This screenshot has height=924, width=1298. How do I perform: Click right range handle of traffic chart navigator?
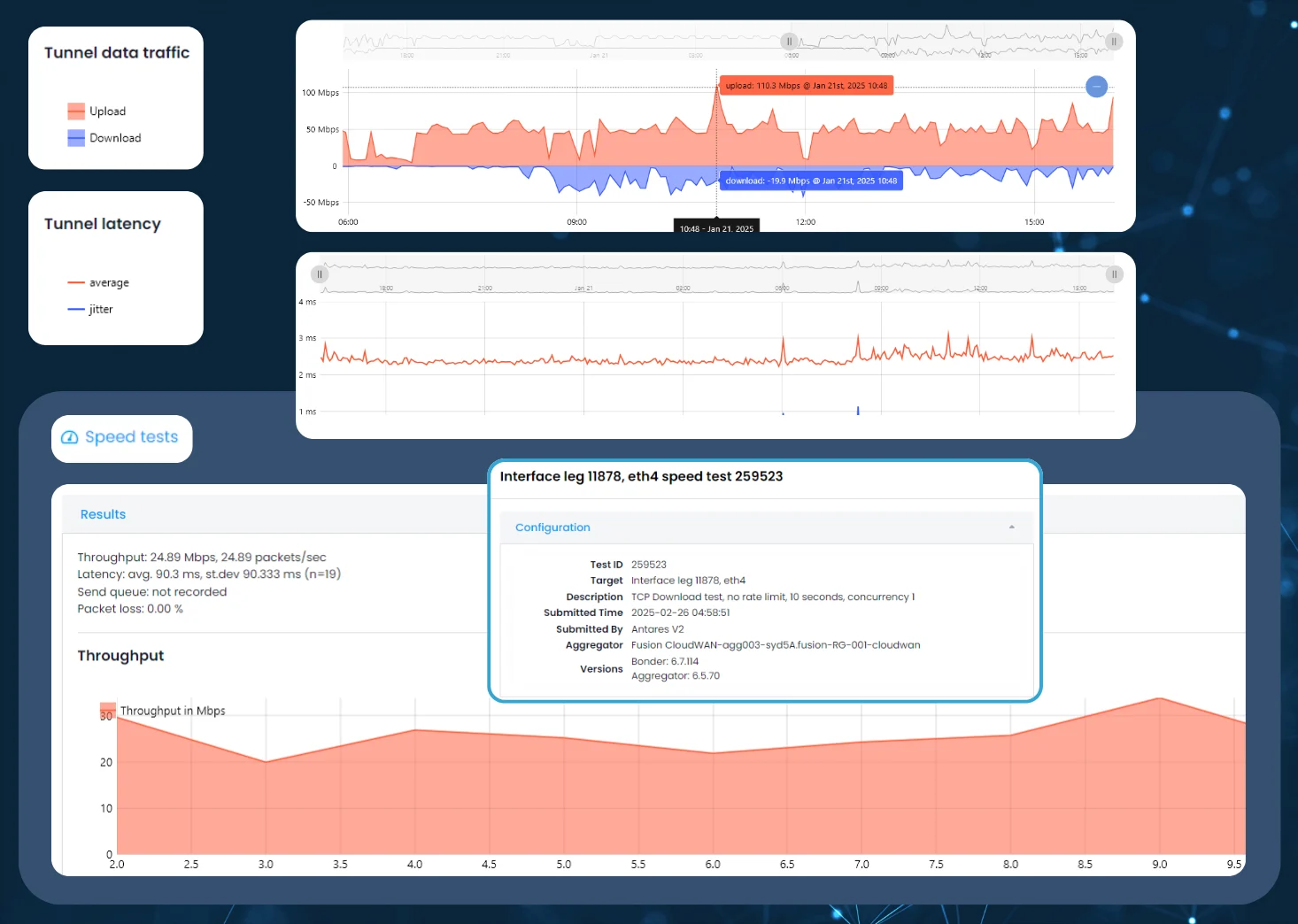(1114, 42)
